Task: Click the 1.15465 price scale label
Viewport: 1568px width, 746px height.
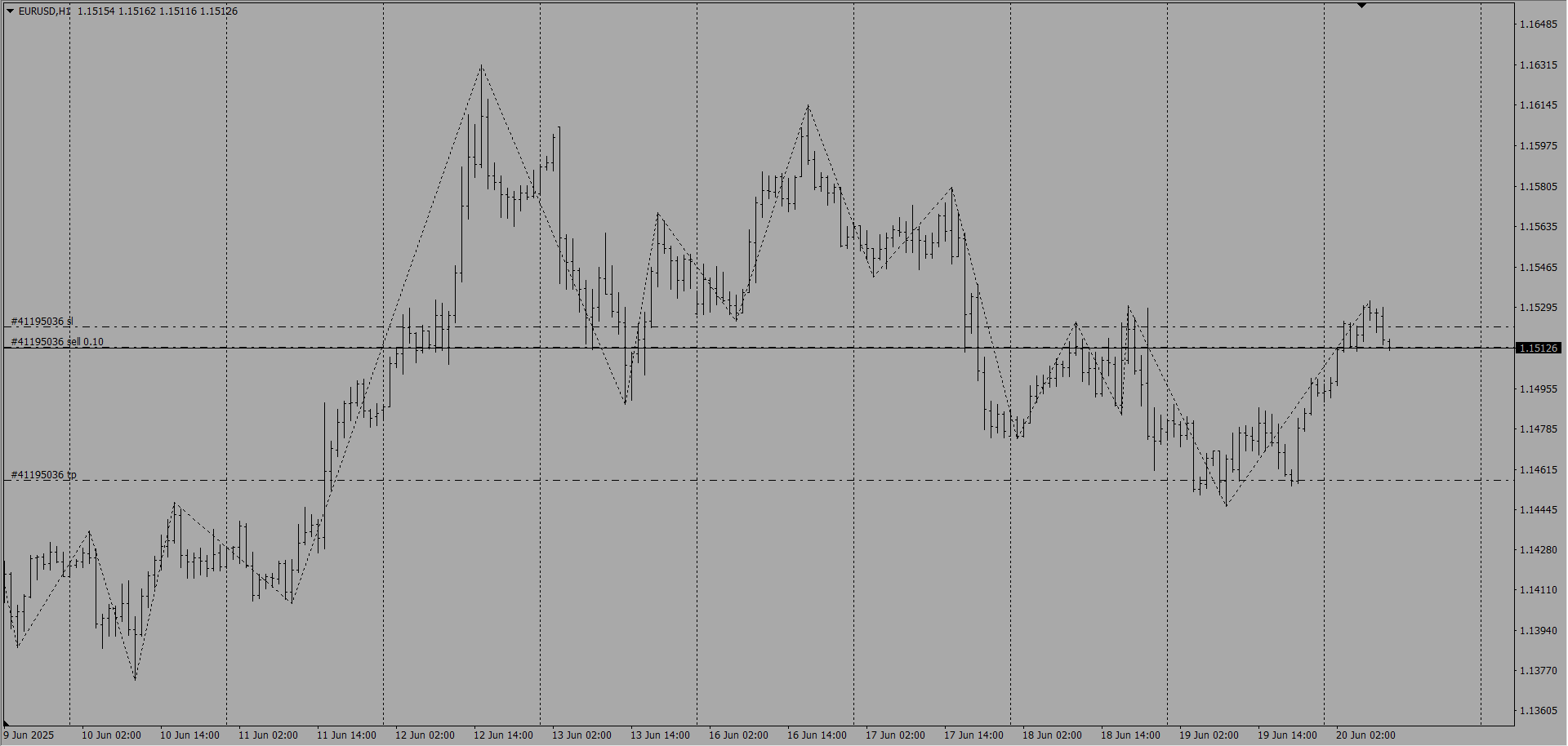Action: coord(1538,268)
